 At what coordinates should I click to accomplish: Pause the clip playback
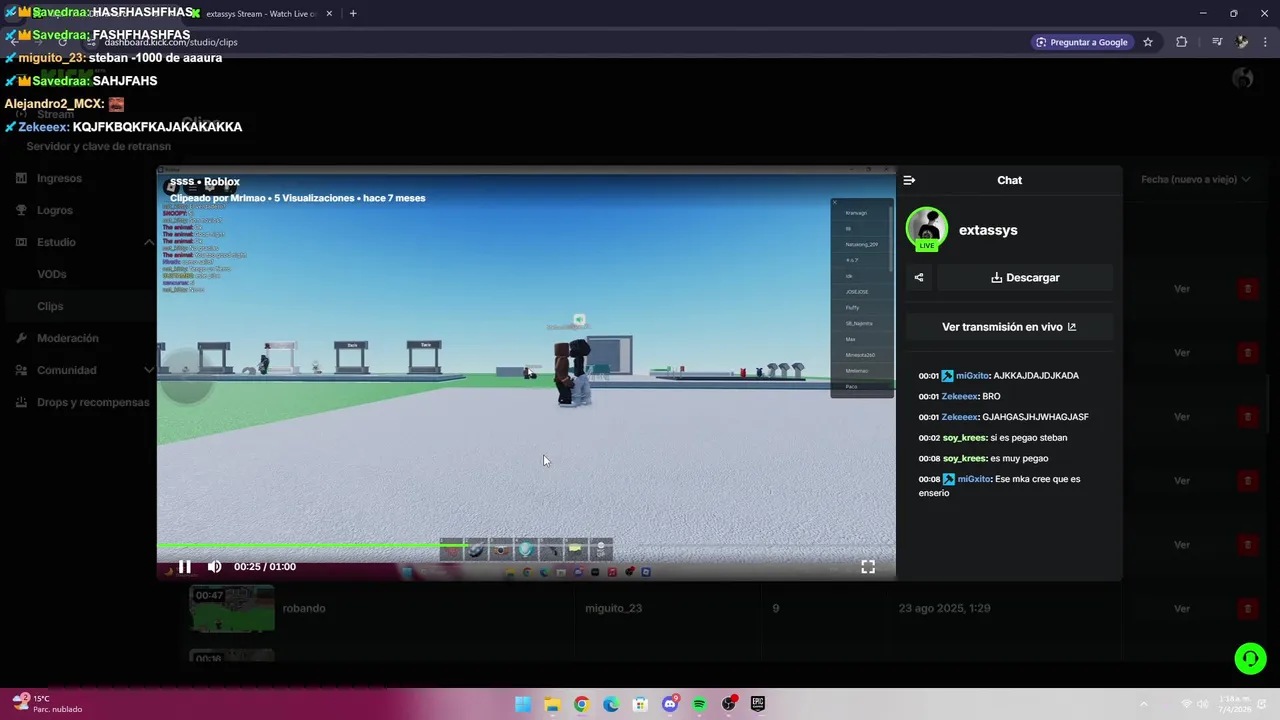pos(184,567)
